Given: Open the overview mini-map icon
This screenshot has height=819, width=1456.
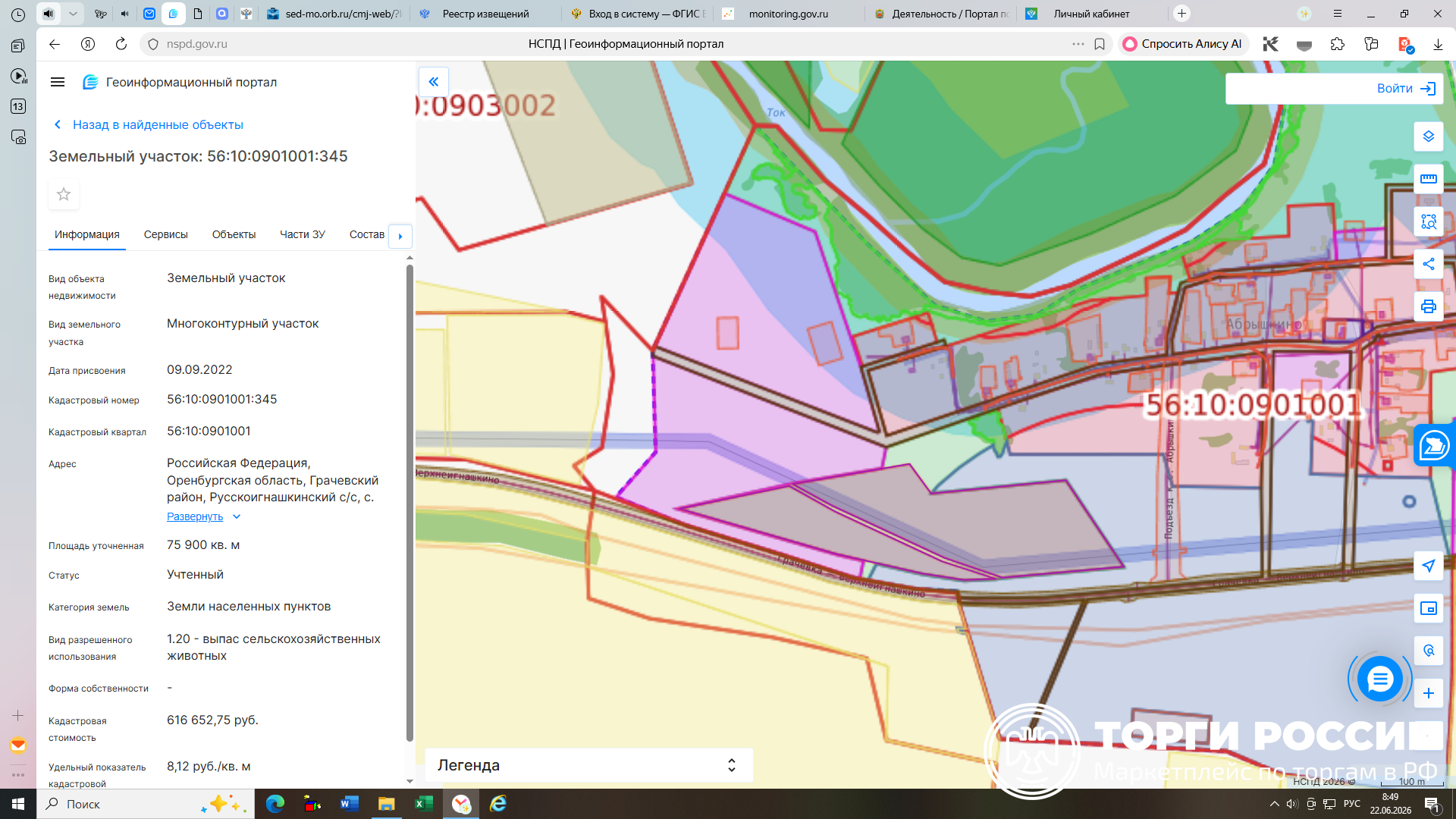Looking at the screenshot, I should 1429,608.
